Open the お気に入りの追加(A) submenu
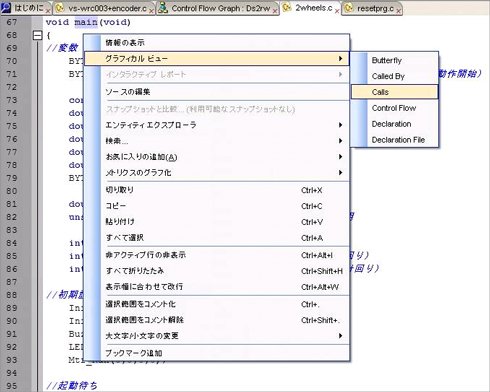 [x=216, y=157]
